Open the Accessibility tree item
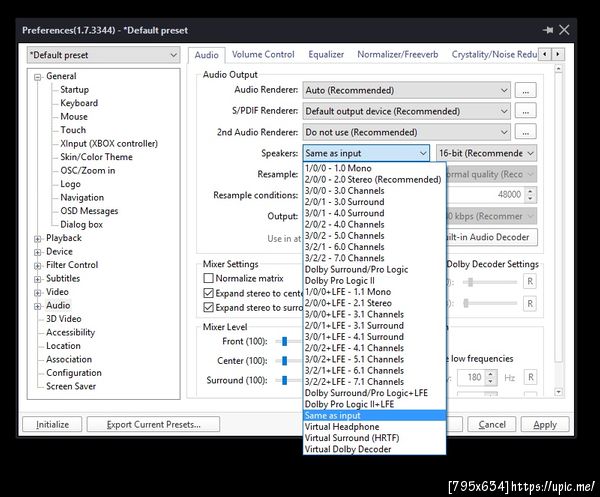This screenshot has width=600, height=497. tap(70, 332)
